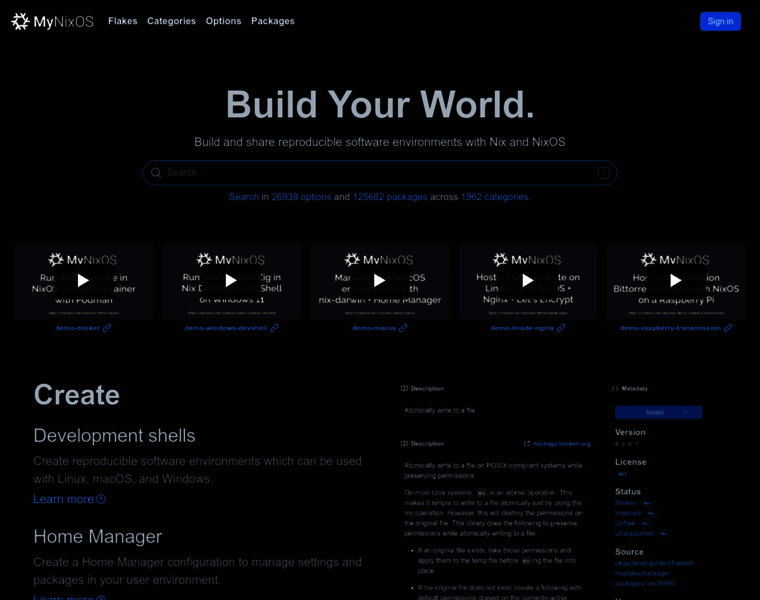This screenshot has height=600, width=760.
Task: Play the demo-macos video
Action: (x=379, y=280)
